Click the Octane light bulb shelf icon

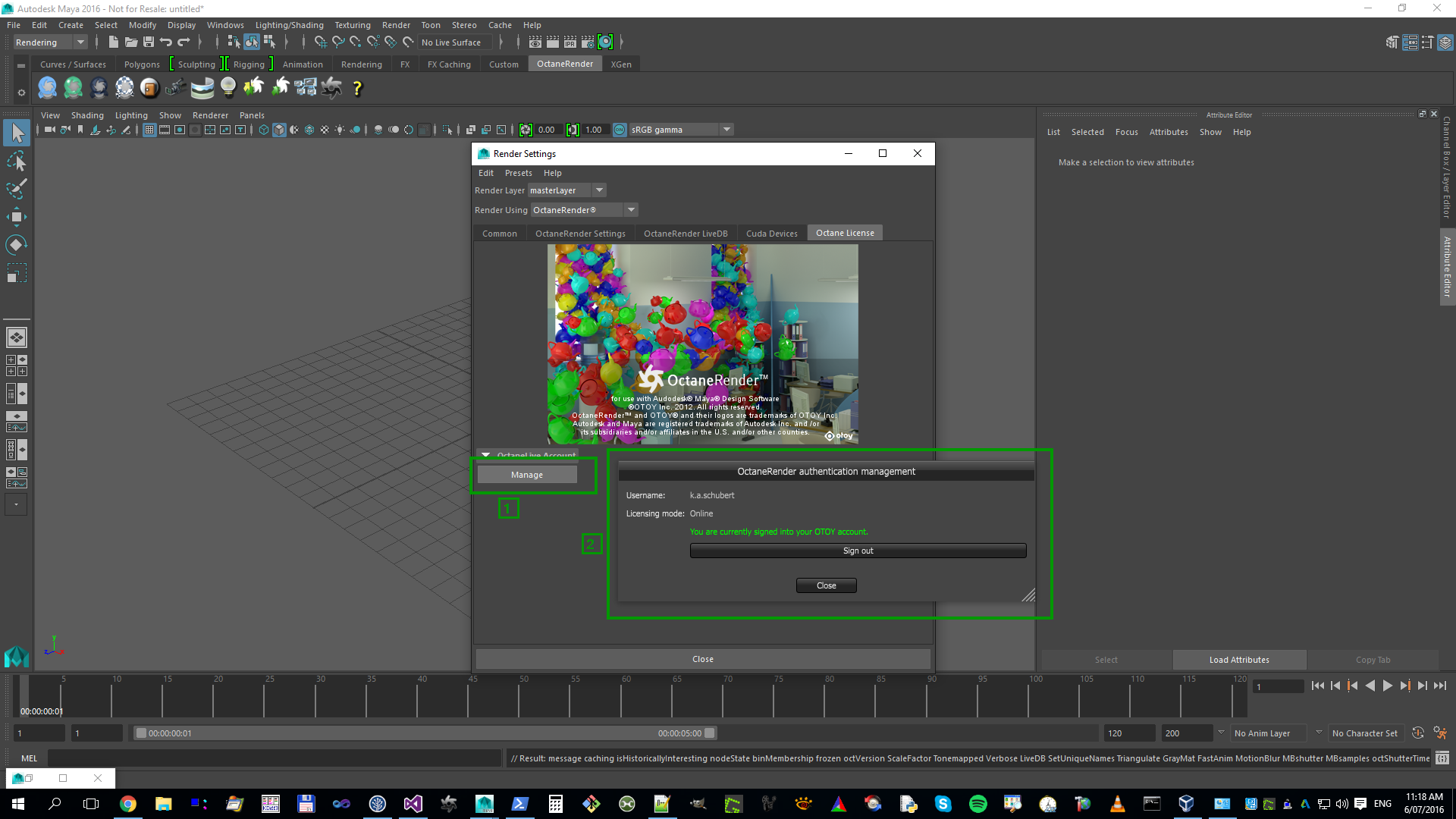[x=228, y=88]
